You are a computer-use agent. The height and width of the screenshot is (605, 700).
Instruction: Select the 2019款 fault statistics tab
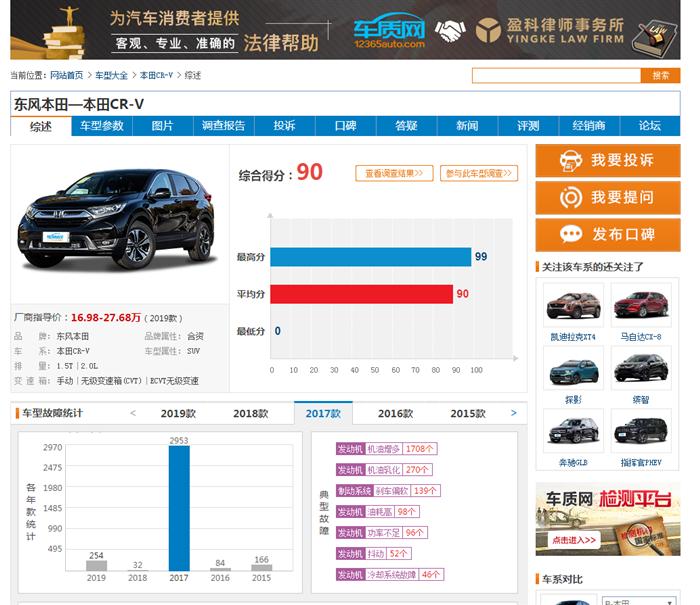coord(179,414)
